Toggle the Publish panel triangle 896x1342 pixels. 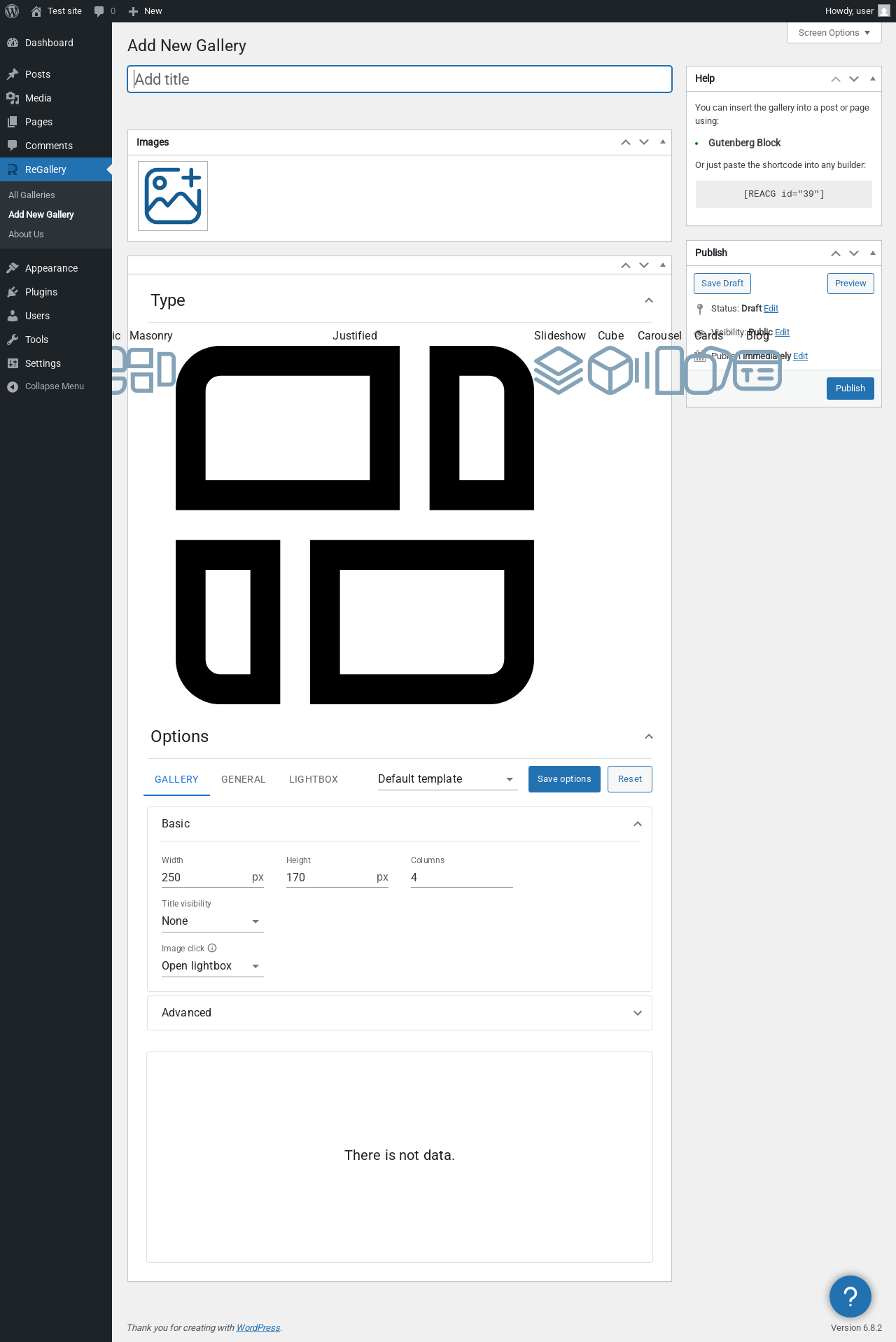point(873,253)
